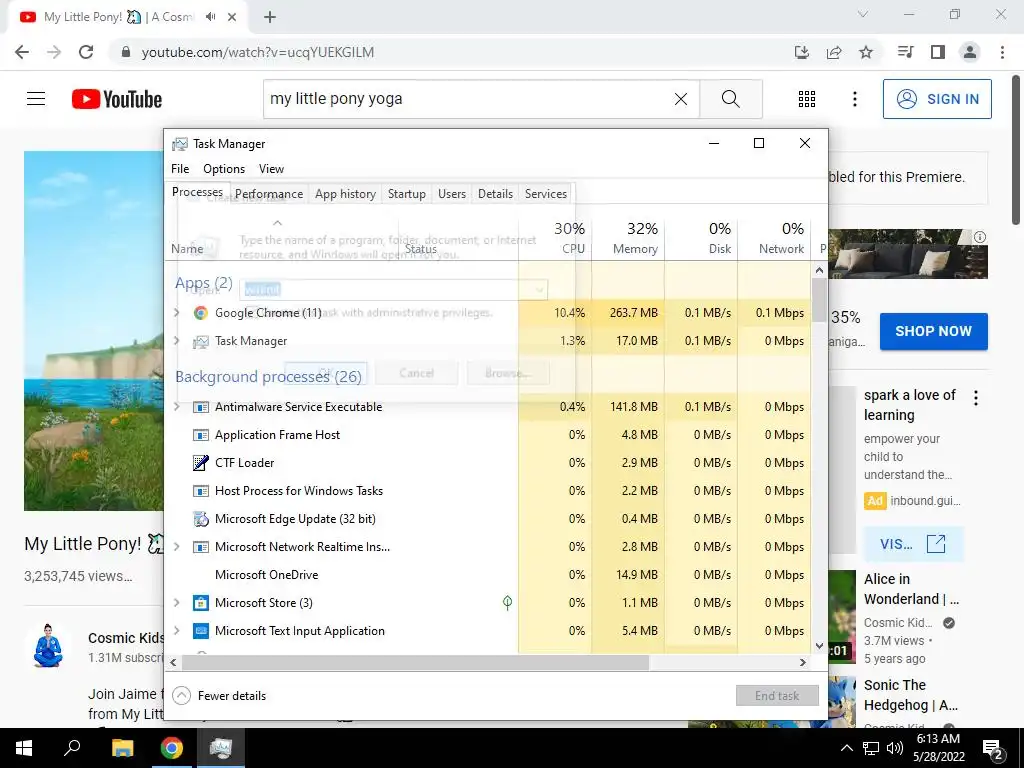Switch to the Details tab

click(496, 194)
